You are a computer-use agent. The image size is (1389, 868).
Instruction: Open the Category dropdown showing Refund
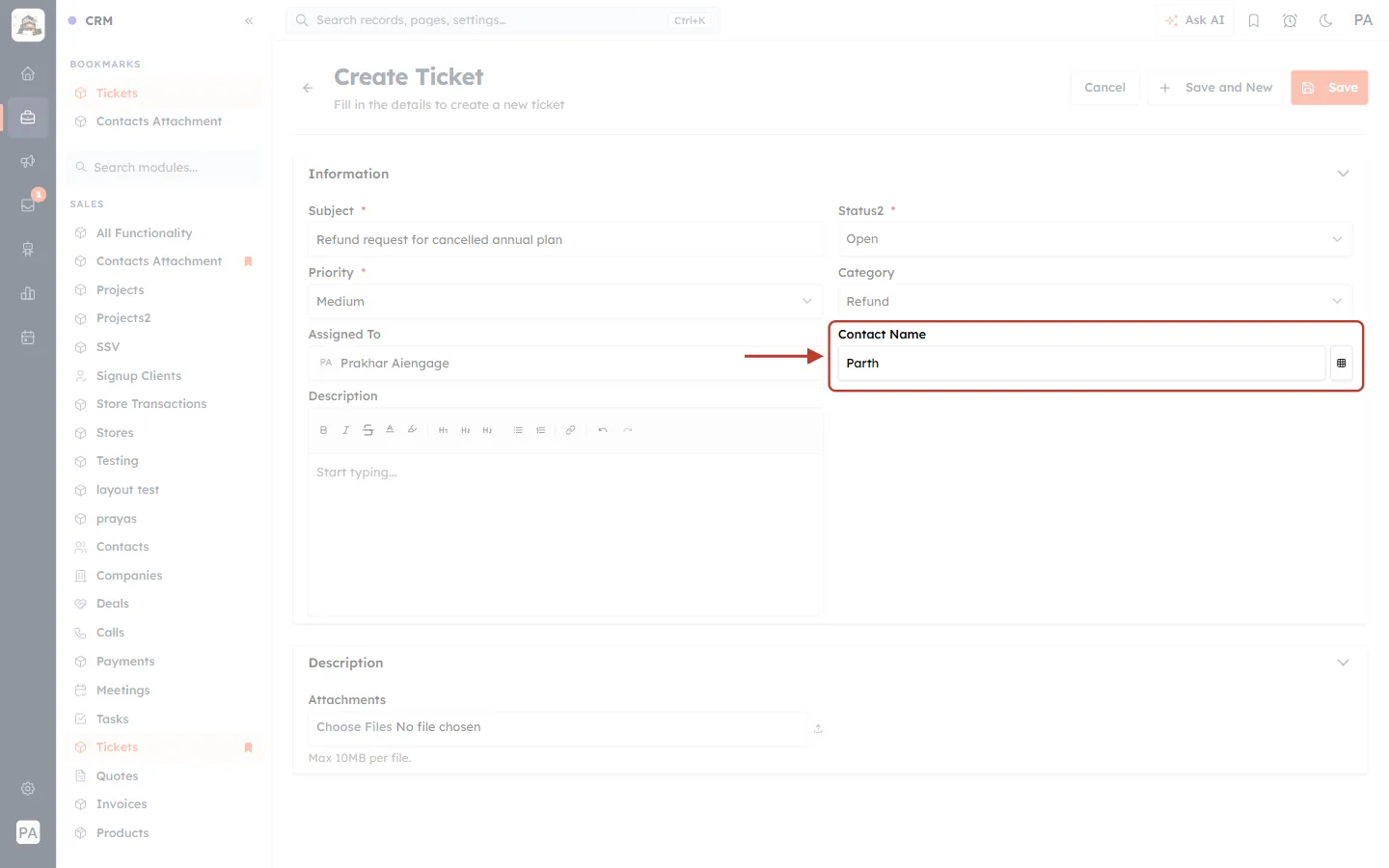(1095, 302)
